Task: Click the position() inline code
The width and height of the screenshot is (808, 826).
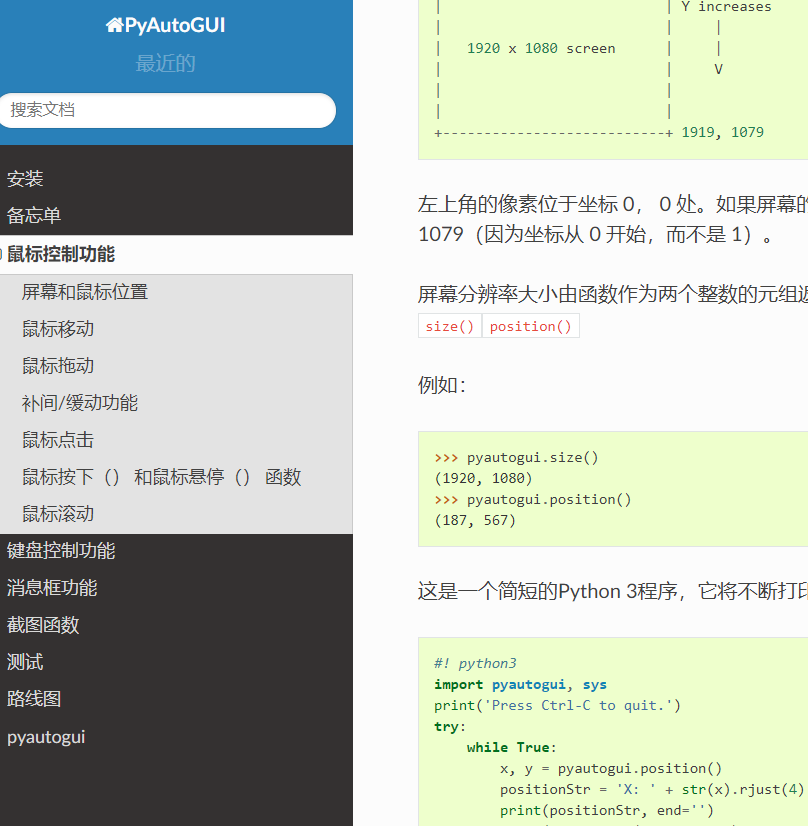Action: [x=530, y=326]
